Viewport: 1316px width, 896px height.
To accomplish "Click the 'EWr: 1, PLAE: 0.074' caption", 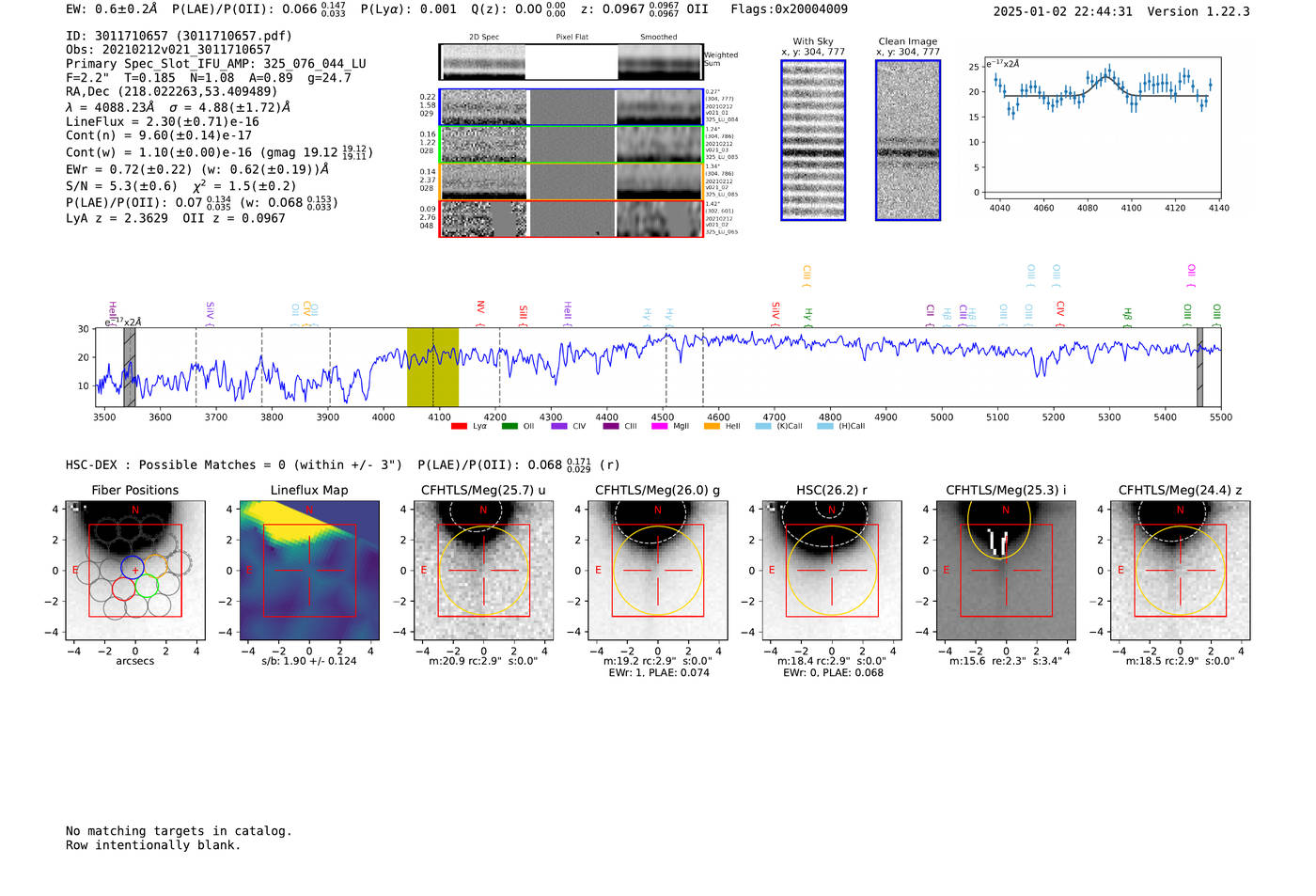I will click(658, 673).
